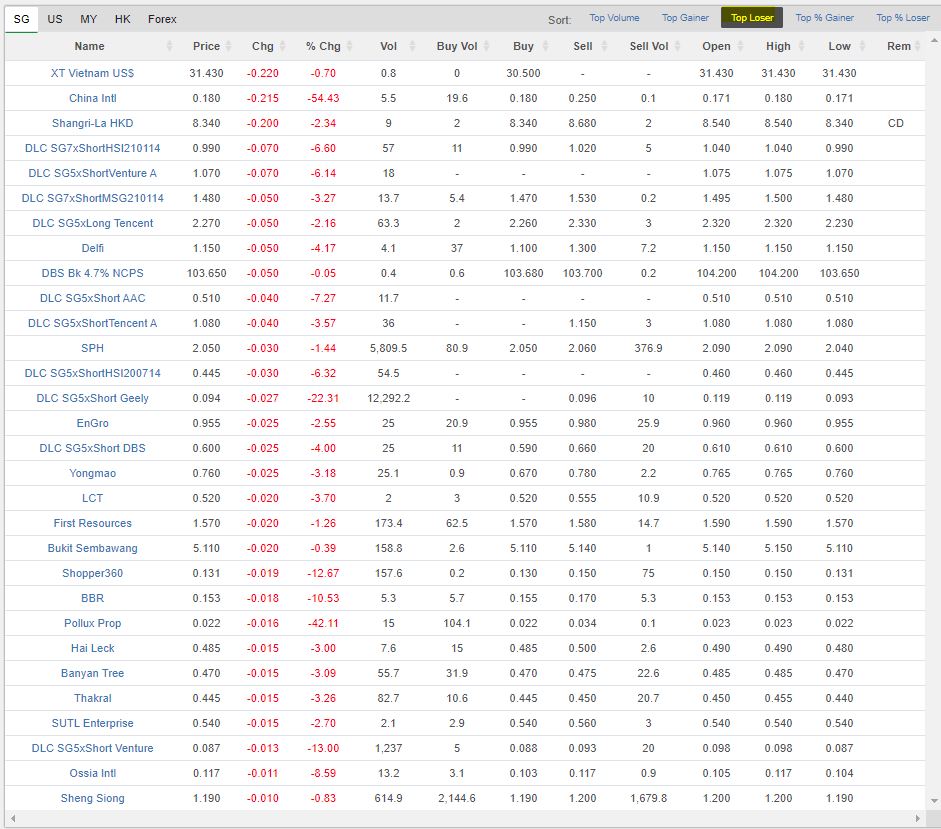Open EnGro stock link
The image size is (941, 829).
pos(92,423)
